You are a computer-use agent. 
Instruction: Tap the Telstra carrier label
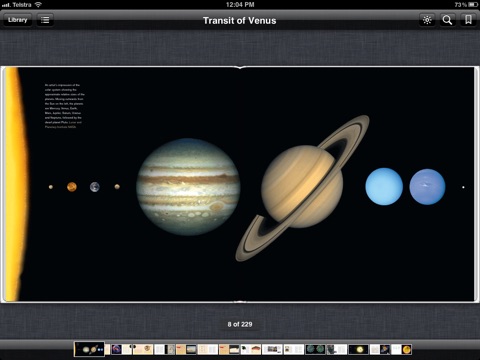pyautogui.click(x=22, y=5)
